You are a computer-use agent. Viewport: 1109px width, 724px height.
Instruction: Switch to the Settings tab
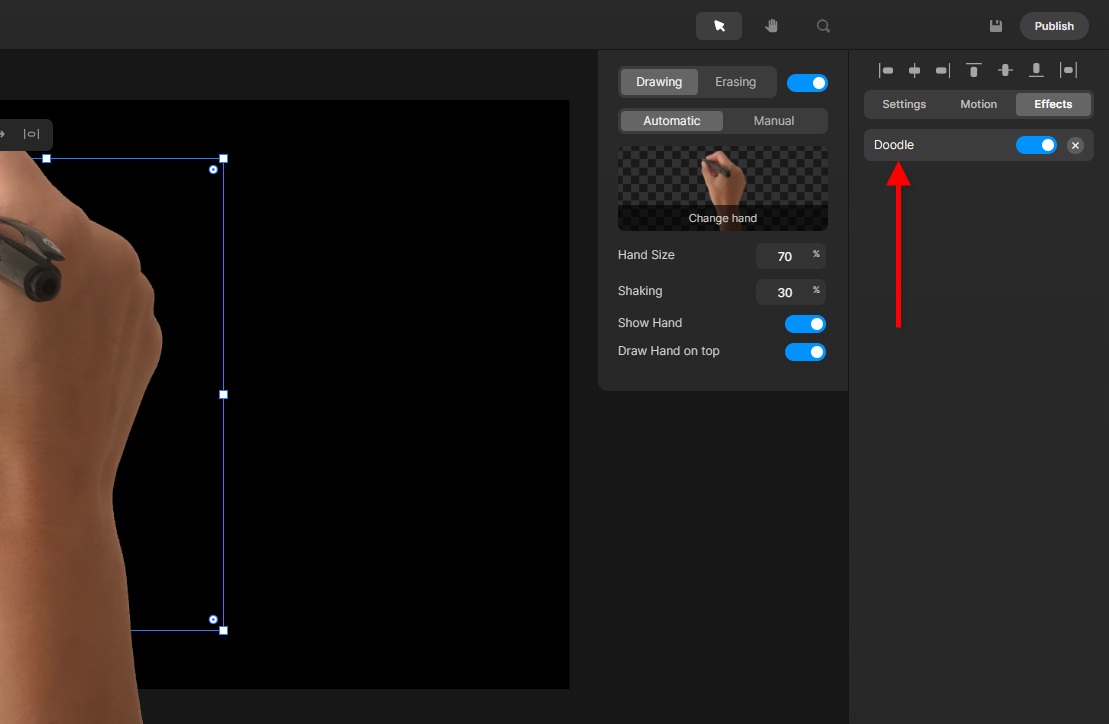(x=904, y=104)
